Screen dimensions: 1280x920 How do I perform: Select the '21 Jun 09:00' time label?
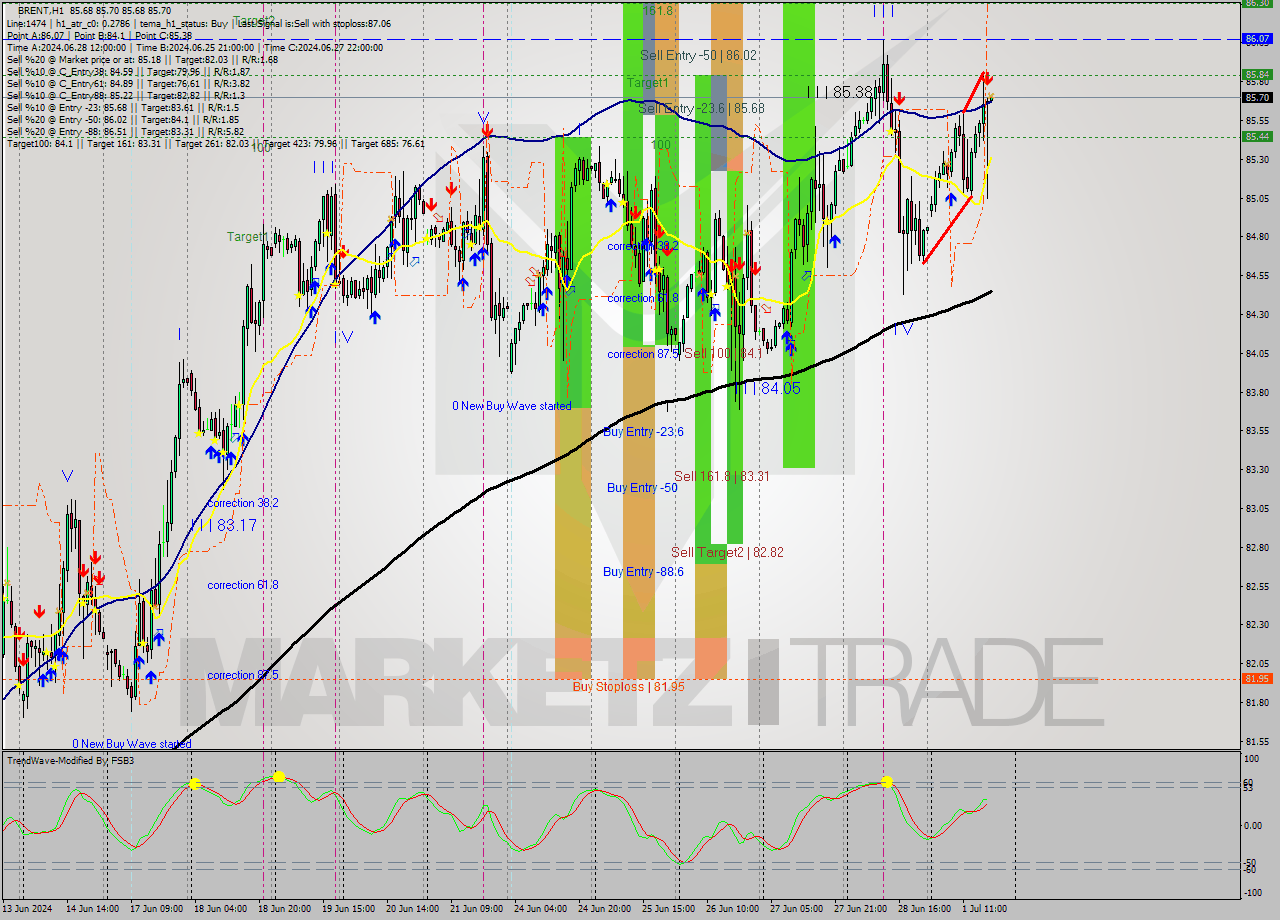(476, 909)
